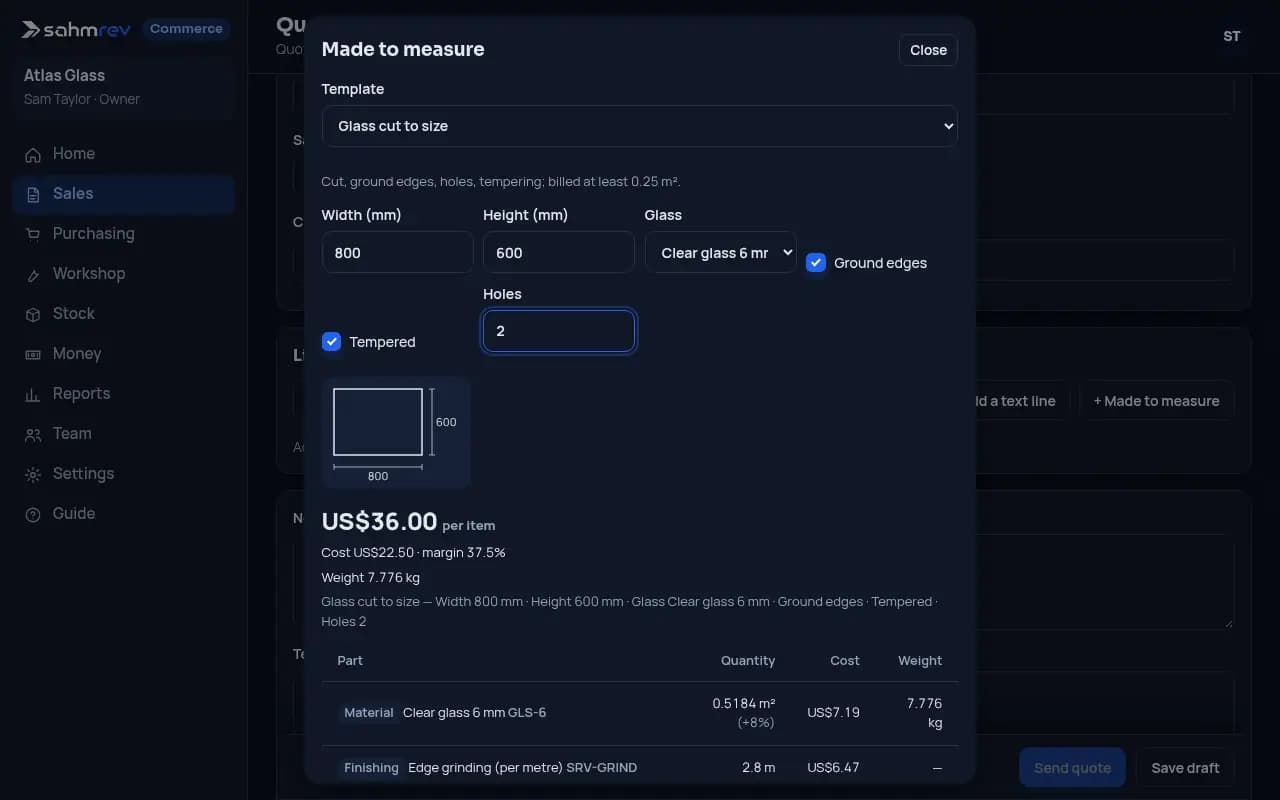Click the US$7.19 cost cell
Viewport: 1280px width, 800px height.
[x=833, y=713]
